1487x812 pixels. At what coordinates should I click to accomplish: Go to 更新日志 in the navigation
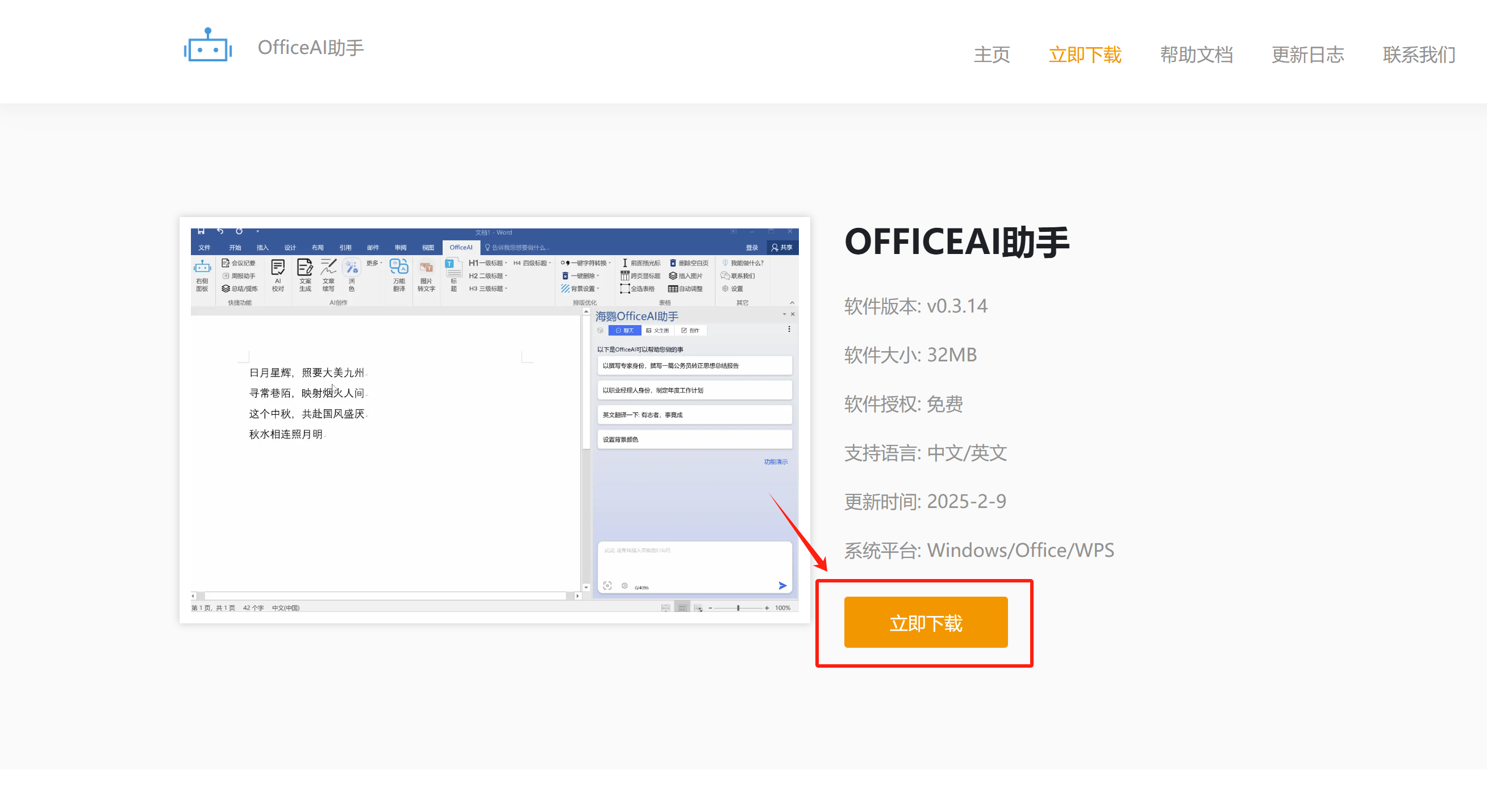click(1307, 55)
